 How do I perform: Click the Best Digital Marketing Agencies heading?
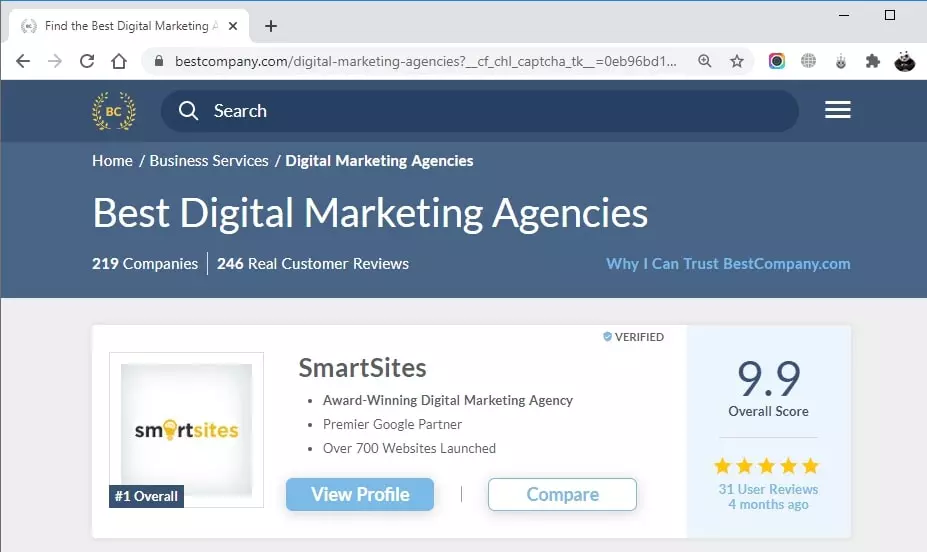click(x=370, y=213)
